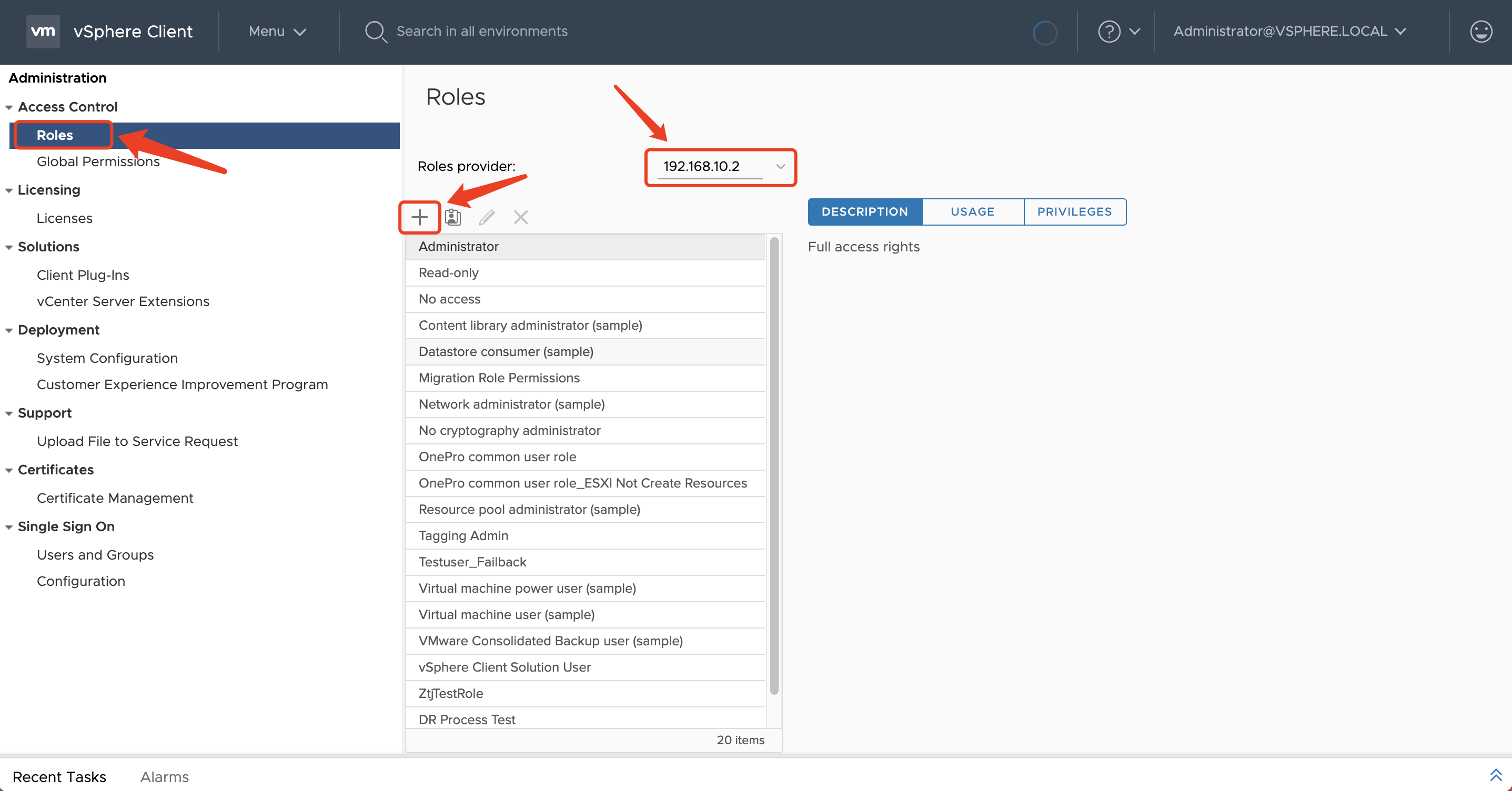Click the roles list vertical scrollbar
1512x791 pixels.
773,465
